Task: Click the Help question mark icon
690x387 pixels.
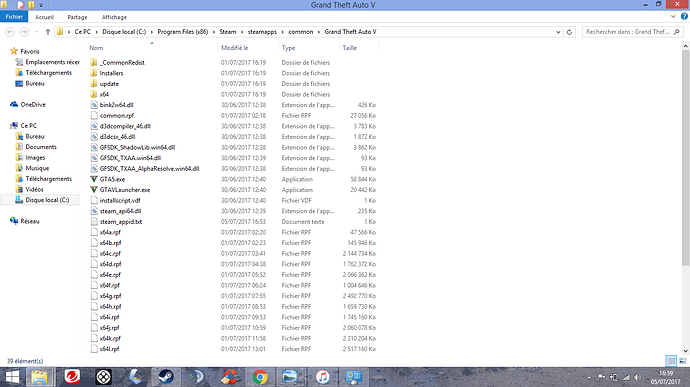Action: [x=684, y=17]
